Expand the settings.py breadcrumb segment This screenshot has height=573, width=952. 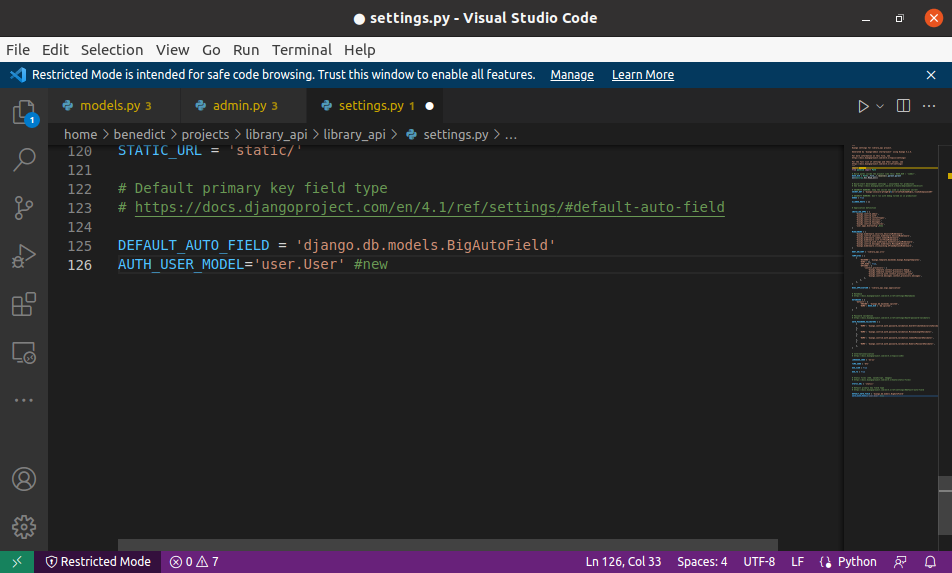point(447,134)
